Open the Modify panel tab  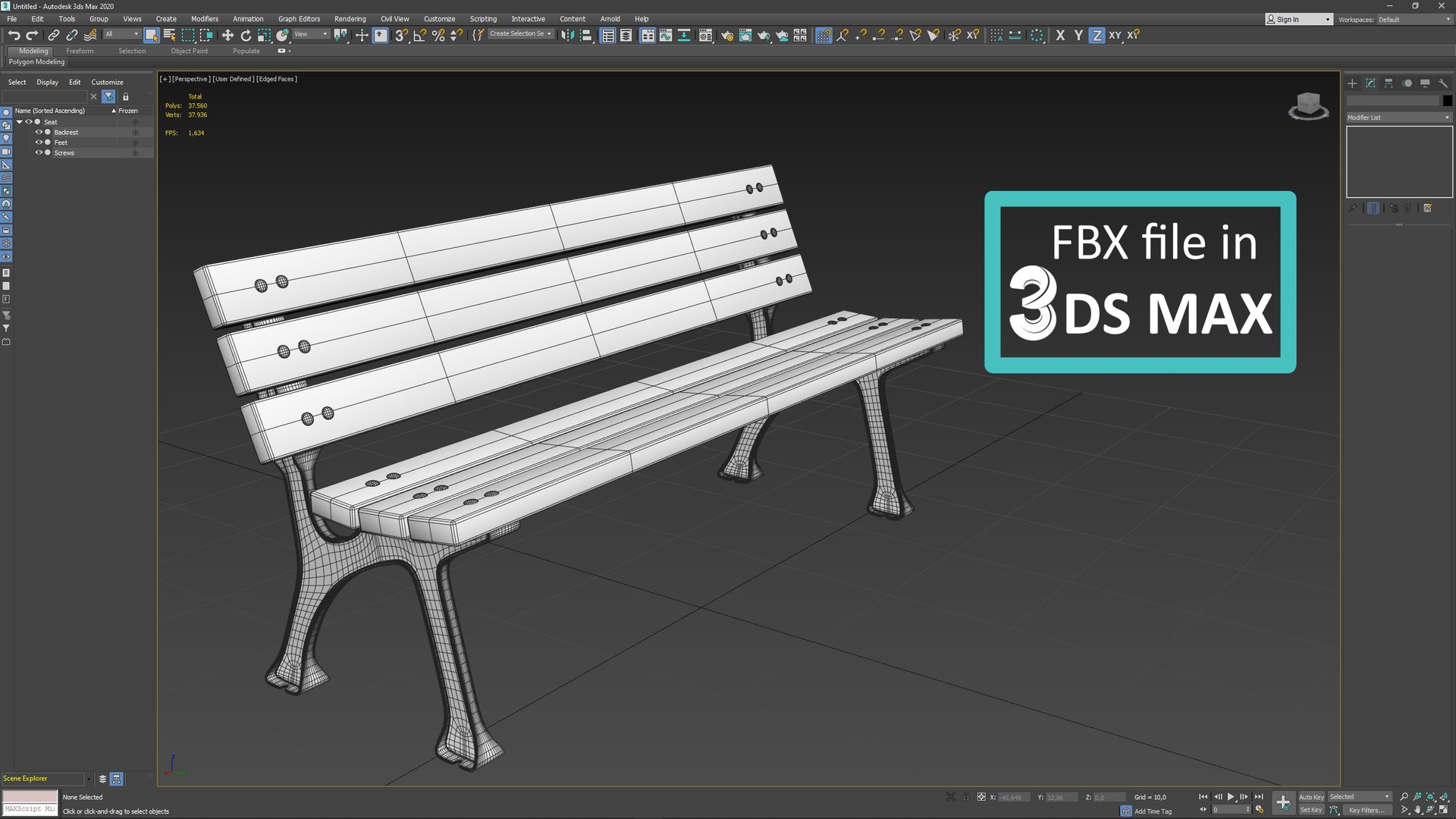1370,83
